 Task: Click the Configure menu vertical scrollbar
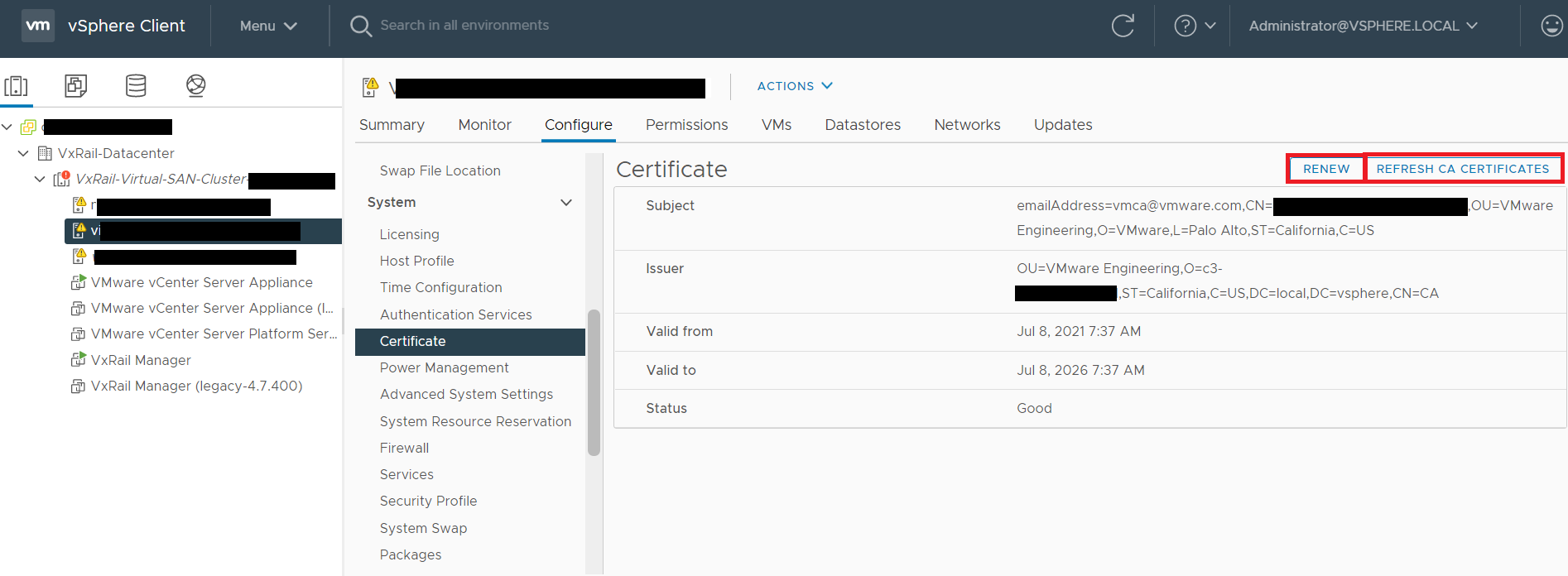tap(594, 382)
